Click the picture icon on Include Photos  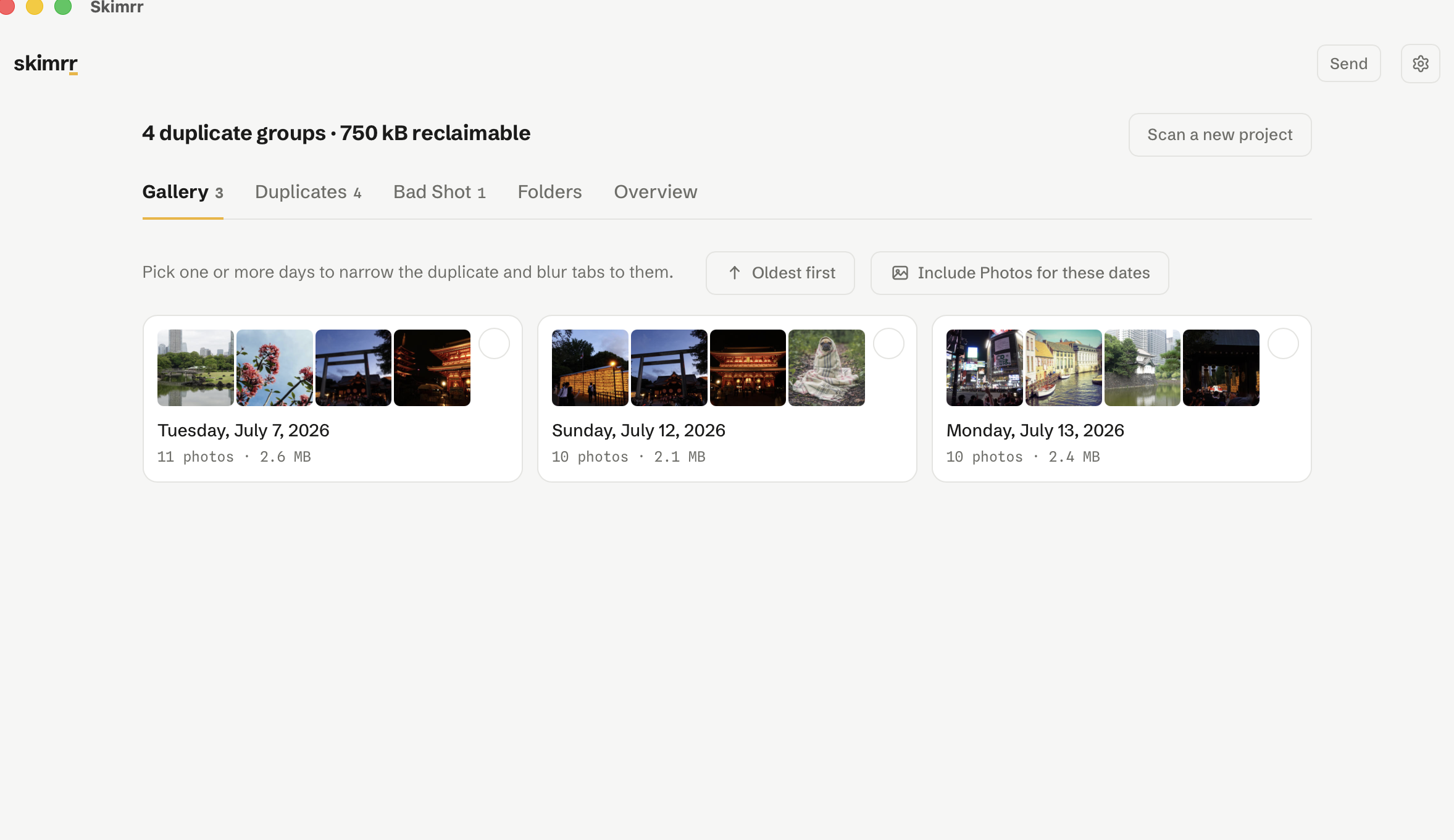pyautogui.click(x=900, y=273)
